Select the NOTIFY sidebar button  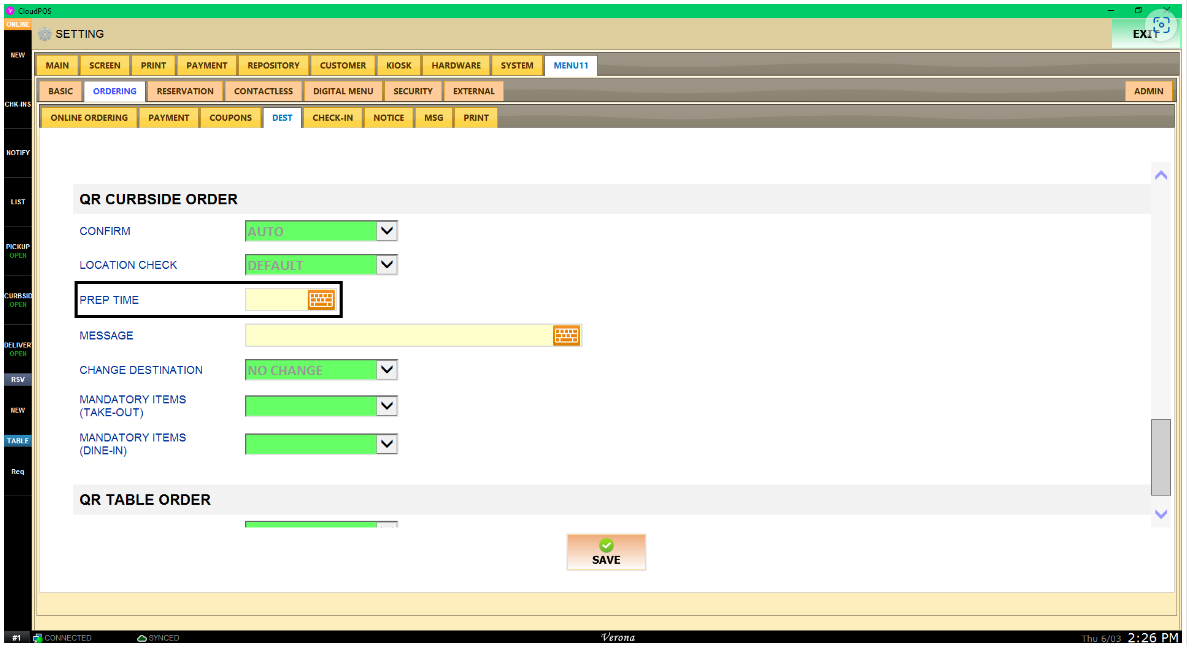(x=18, y=153)
